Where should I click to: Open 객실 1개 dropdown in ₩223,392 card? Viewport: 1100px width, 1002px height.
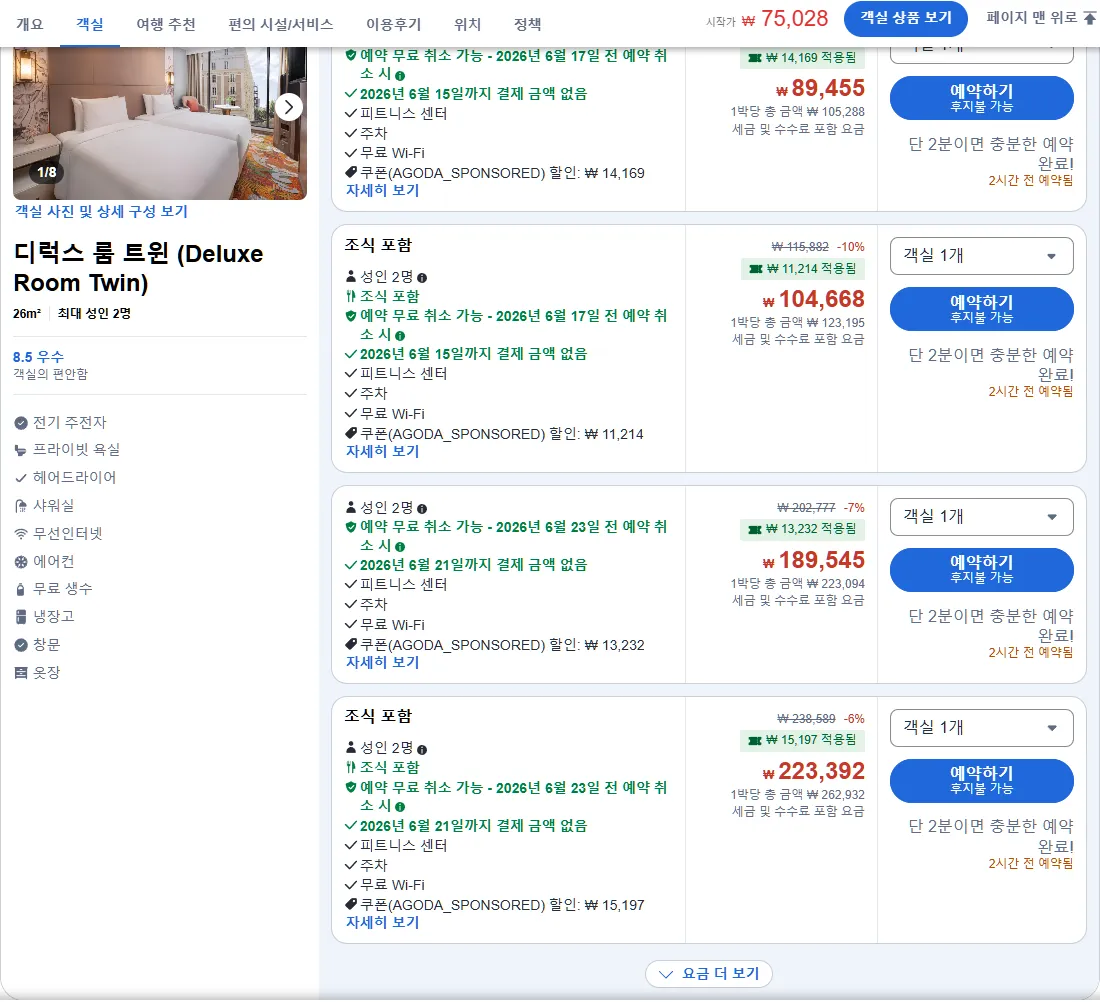981,728
